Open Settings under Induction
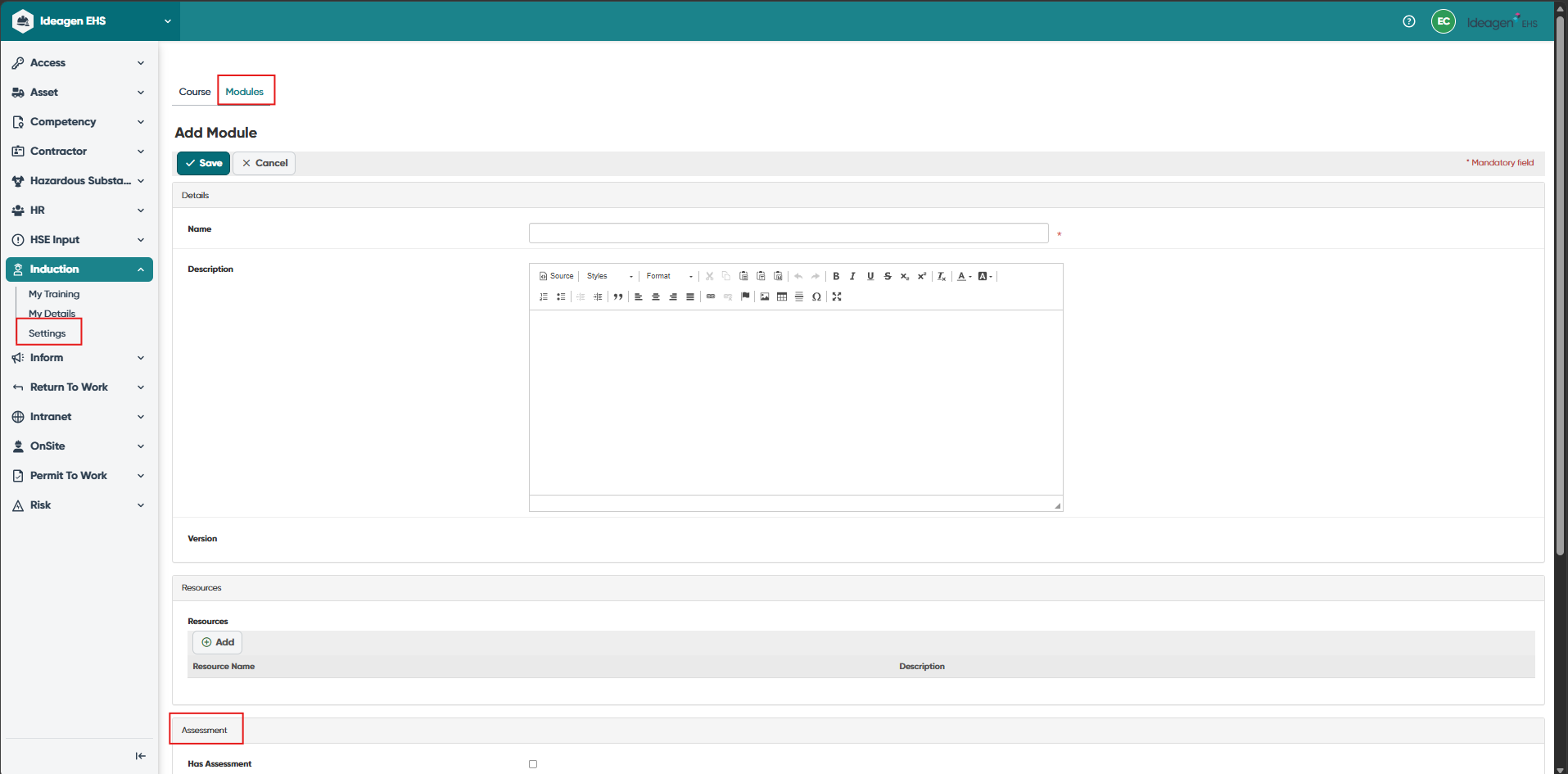Image resolution: width=1568 pixels, height=774 pixels. 47,333
